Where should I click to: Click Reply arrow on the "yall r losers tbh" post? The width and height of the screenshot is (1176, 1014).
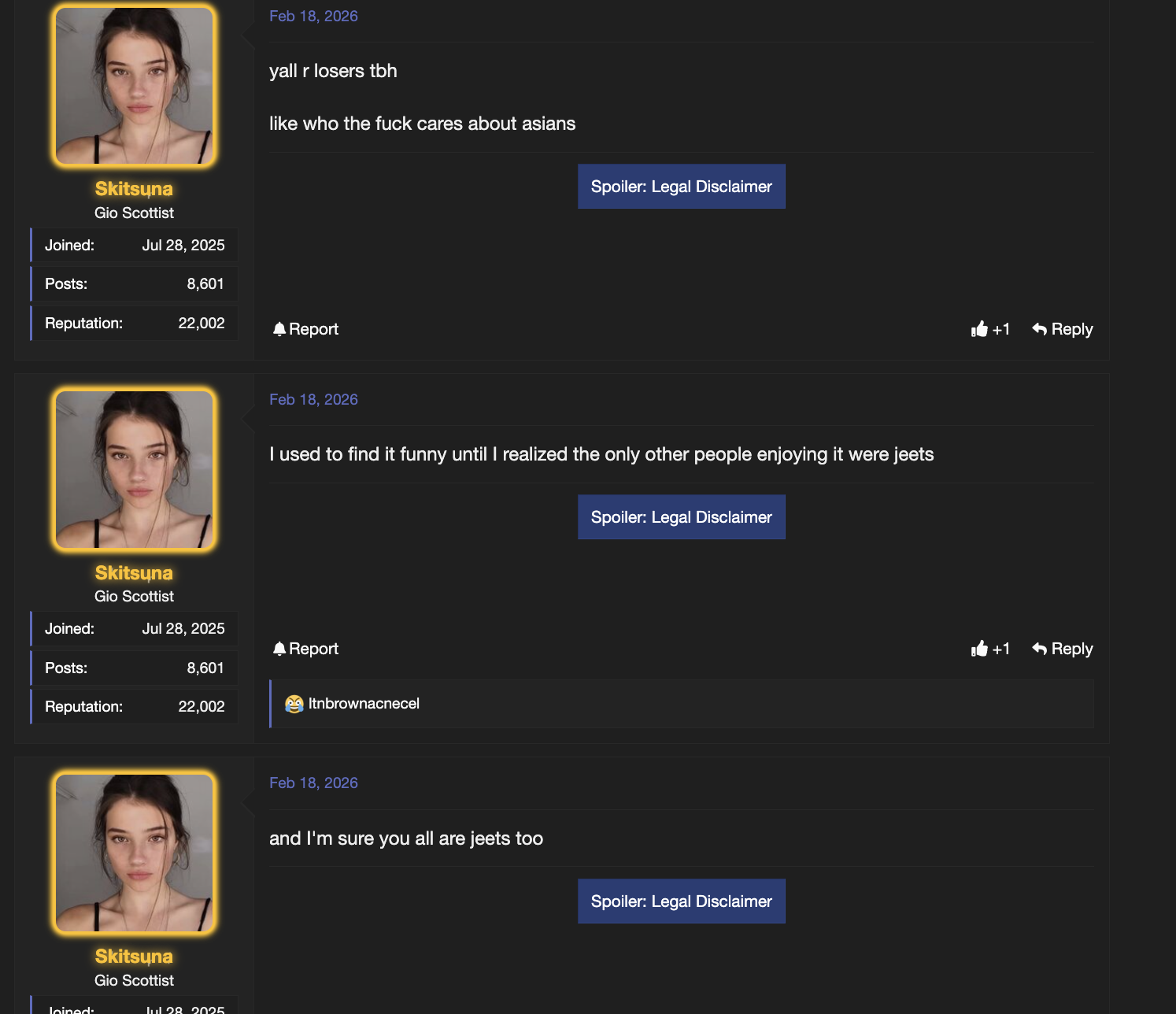coord(1040,329)
